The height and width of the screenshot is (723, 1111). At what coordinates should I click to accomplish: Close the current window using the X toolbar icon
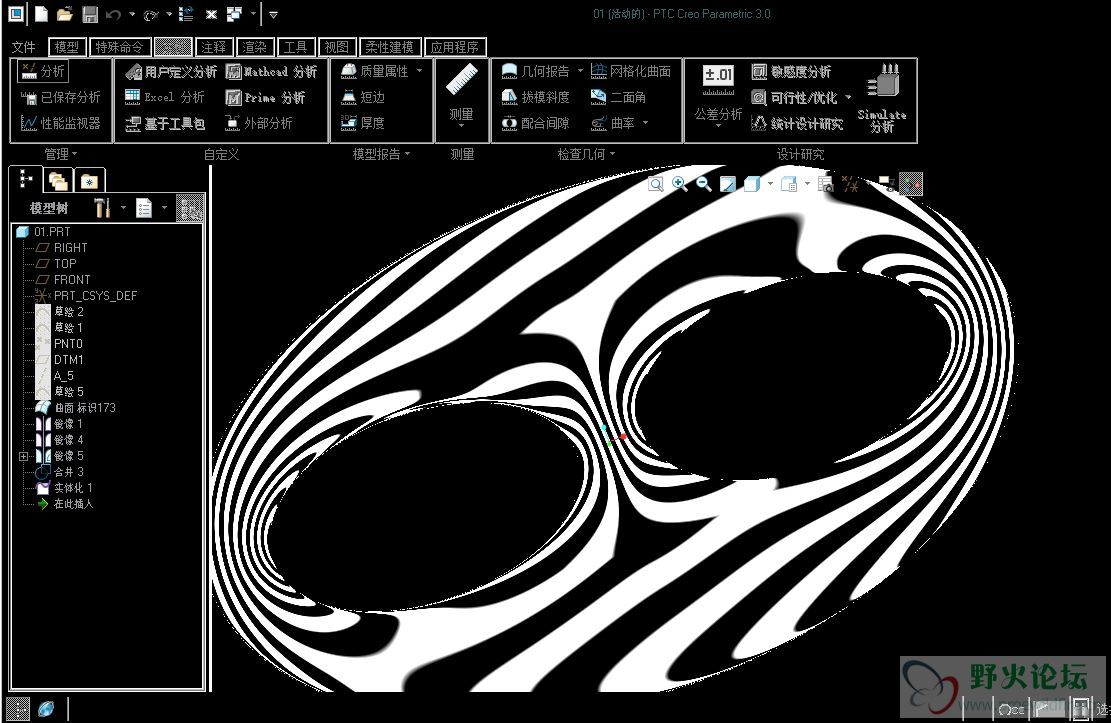coord(211,14)
